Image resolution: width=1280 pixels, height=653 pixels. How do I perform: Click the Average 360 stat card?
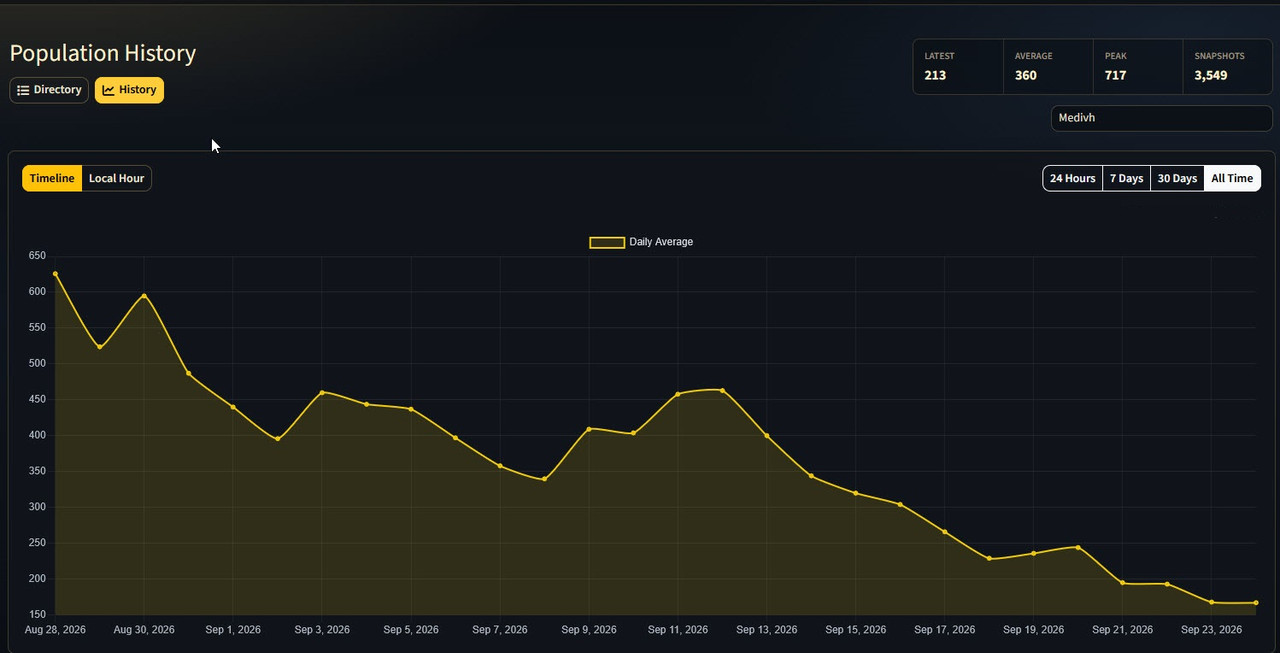pos(1048,67)
